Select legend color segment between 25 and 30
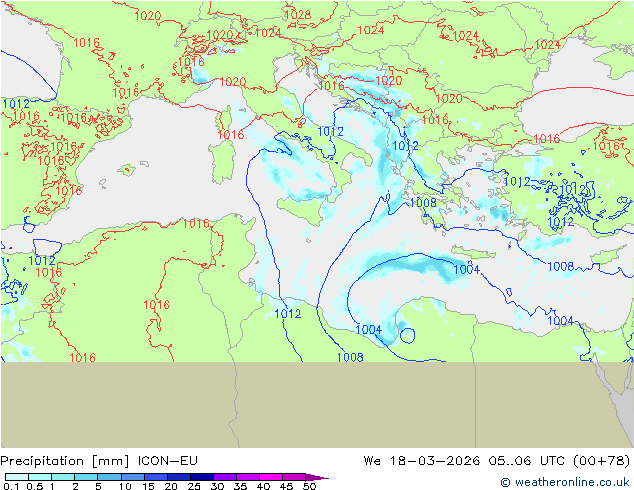This screenshot has height=490, width=634. [202, 477]
